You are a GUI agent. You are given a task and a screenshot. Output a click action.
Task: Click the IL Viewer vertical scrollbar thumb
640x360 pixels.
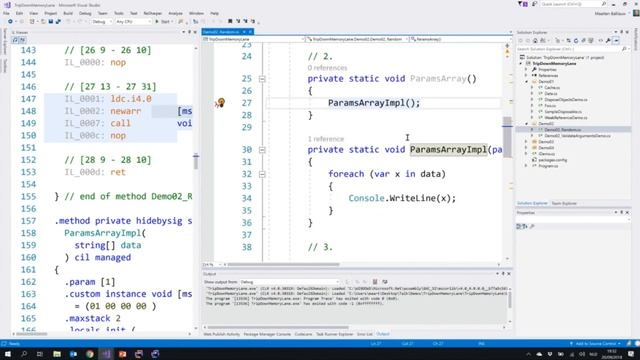click(196, 162)
